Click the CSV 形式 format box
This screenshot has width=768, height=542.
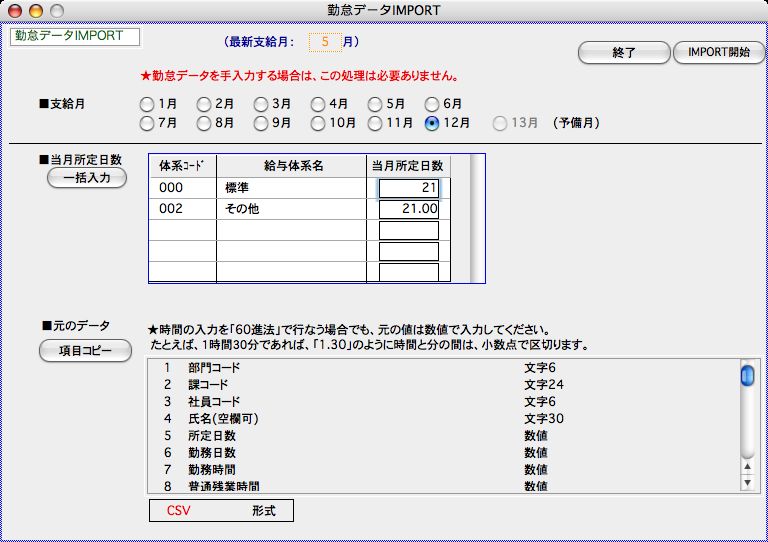tap(221, 510)
